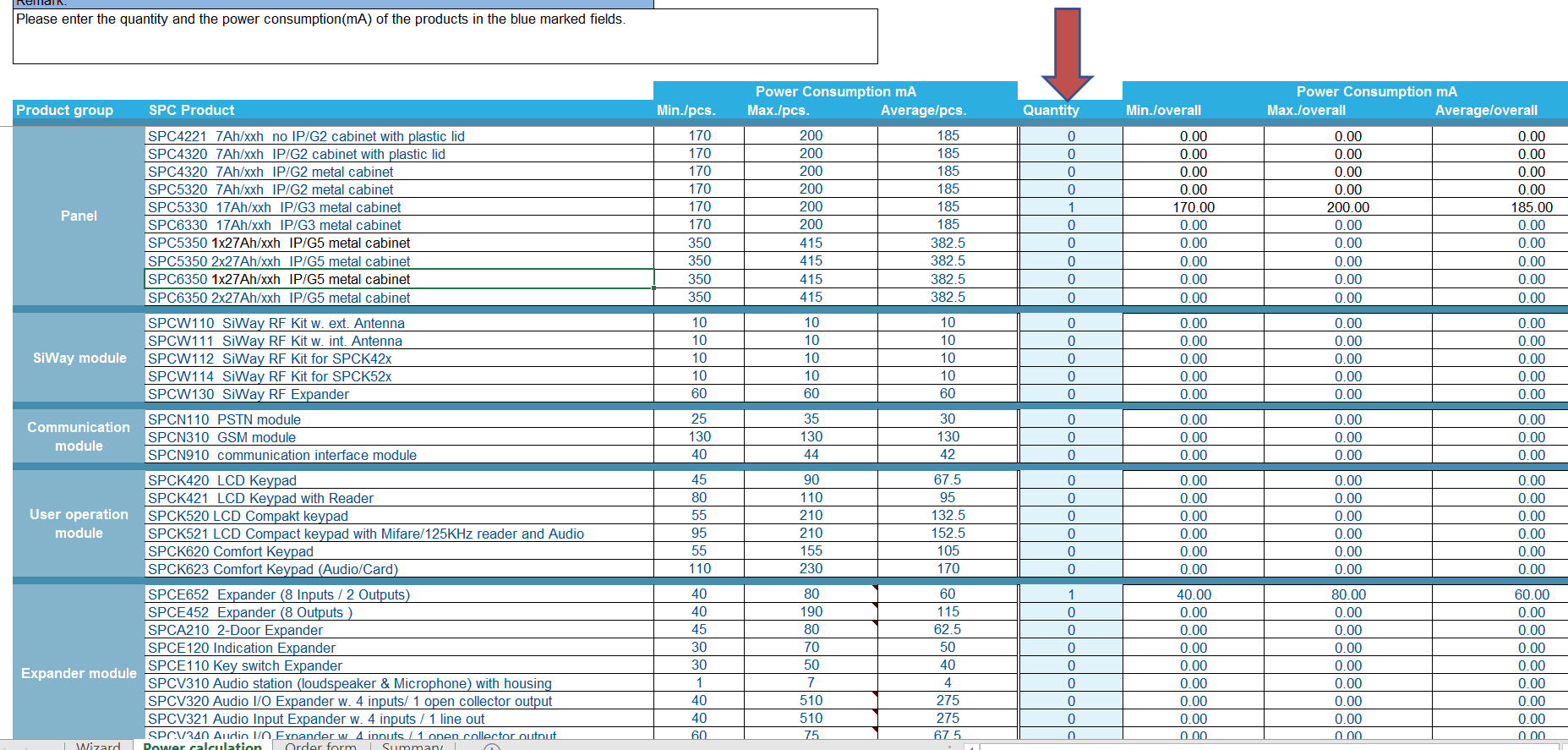Click the horizontal scrollbar at bottom
This screenshot has height=750, width=1568.
click(1268, 747)
